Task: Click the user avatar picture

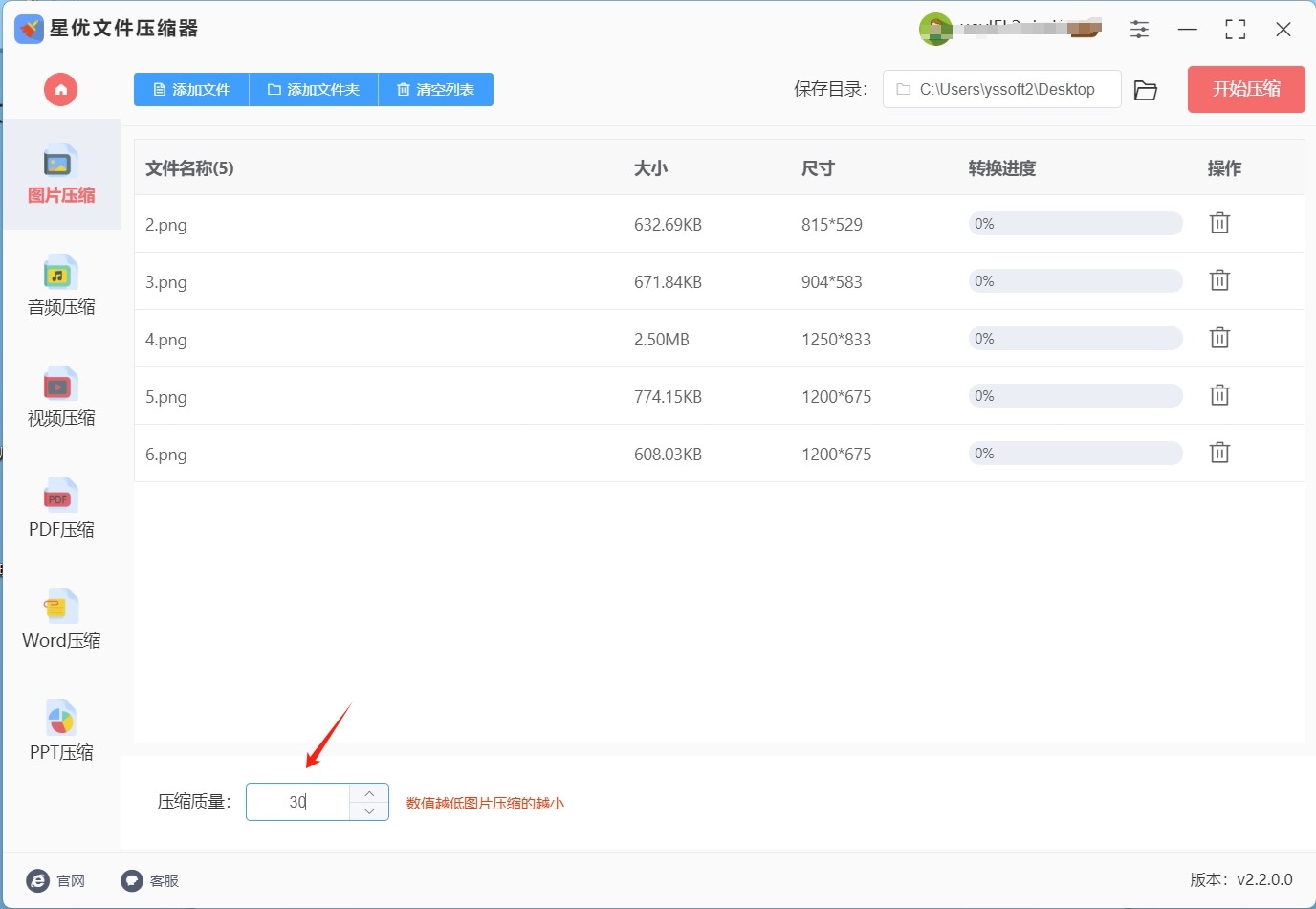Action: [935, 30]
